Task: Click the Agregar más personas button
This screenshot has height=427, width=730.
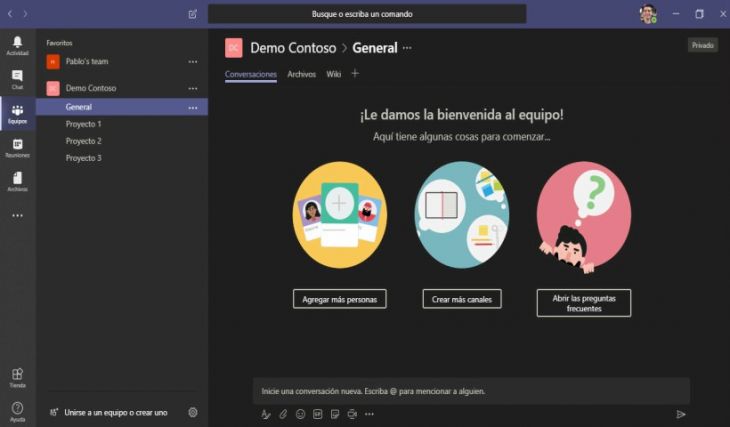Action: click(x=339, y=299)
